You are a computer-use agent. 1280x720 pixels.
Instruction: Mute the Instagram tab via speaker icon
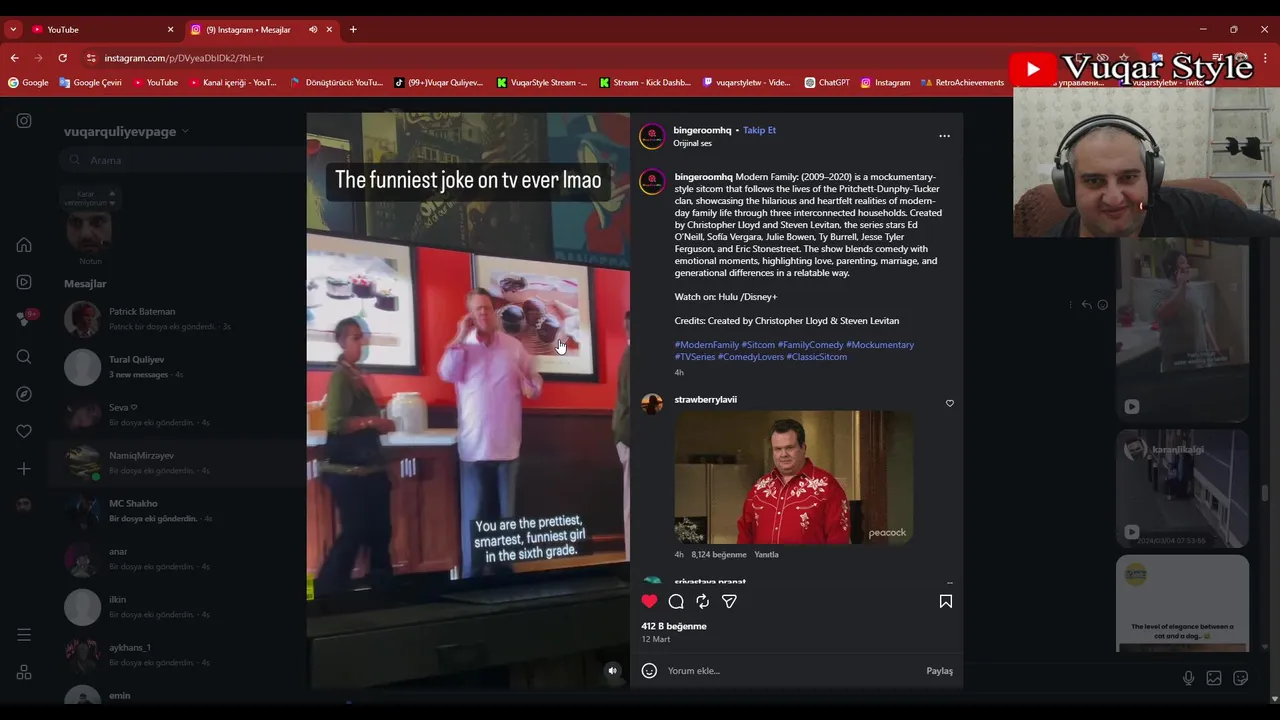pyautogui.click(x=313, y=30)
